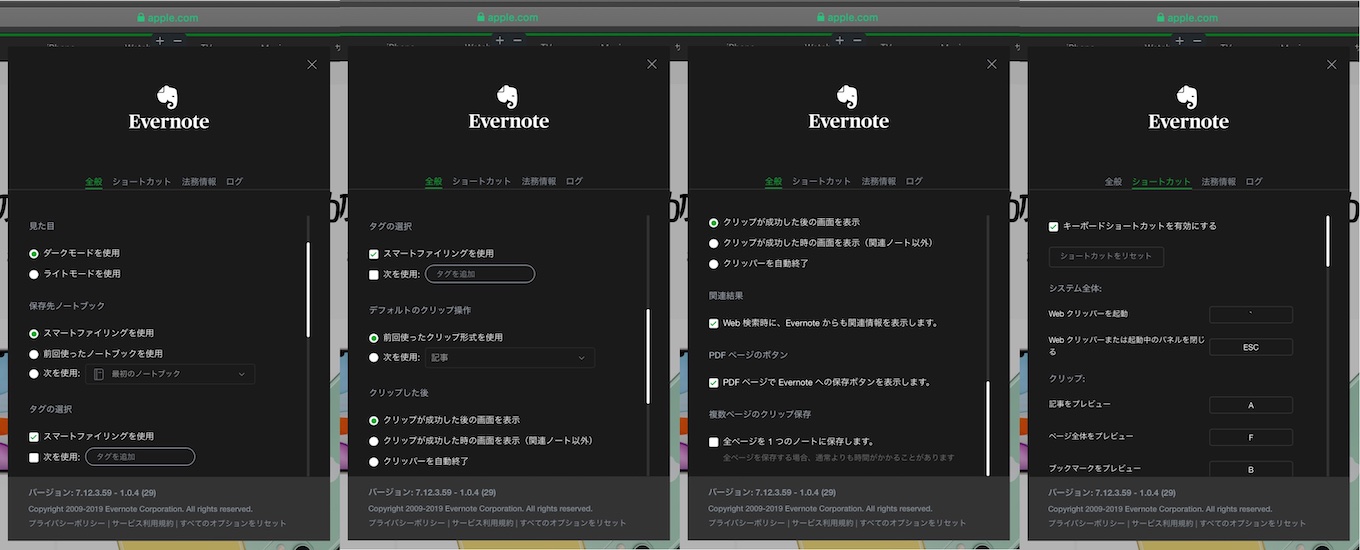1360x550 pixels.
Task: Expand the 記事 clip format dropdown
Action: point(508,358)
